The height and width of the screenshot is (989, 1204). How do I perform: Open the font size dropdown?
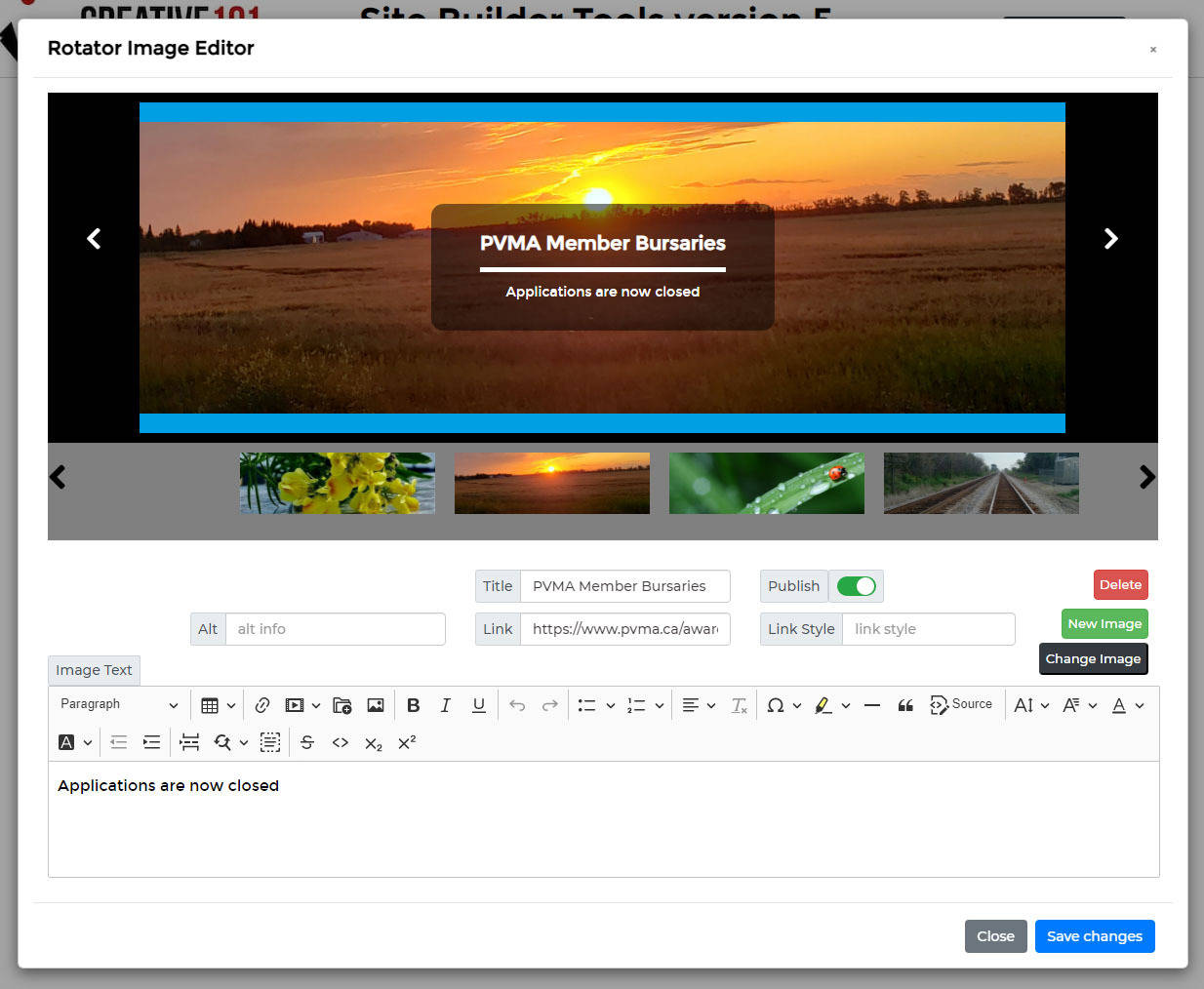pyautogui.click(x=1031, y=705)
